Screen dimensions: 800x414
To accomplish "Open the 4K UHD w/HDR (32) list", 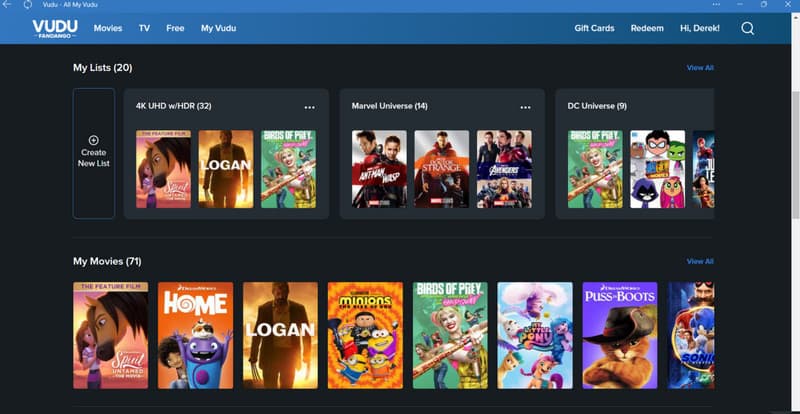I will click(x=173, y=106).
